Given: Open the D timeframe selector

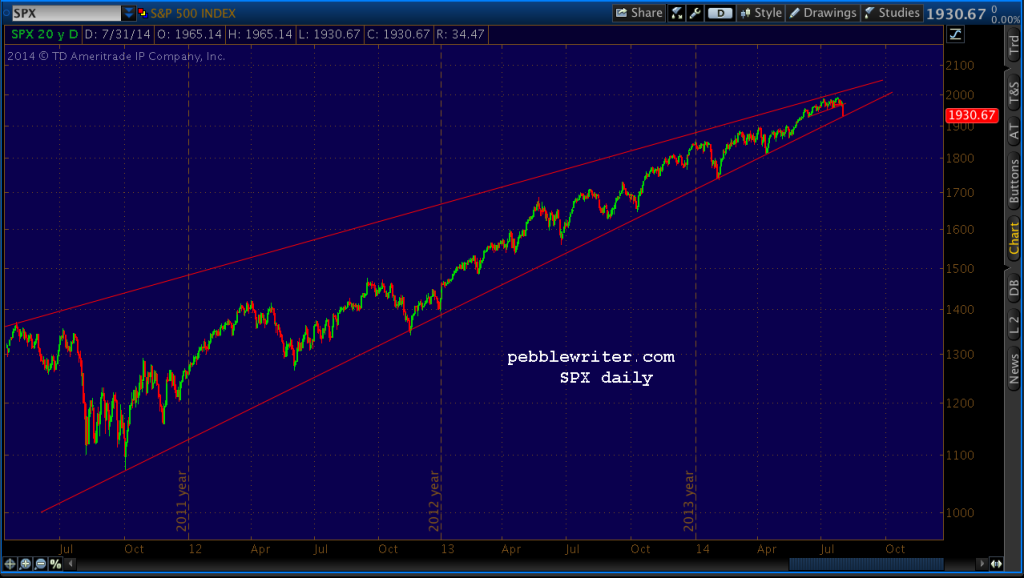Looking at the screenshot, I should [x=720, y=13].
